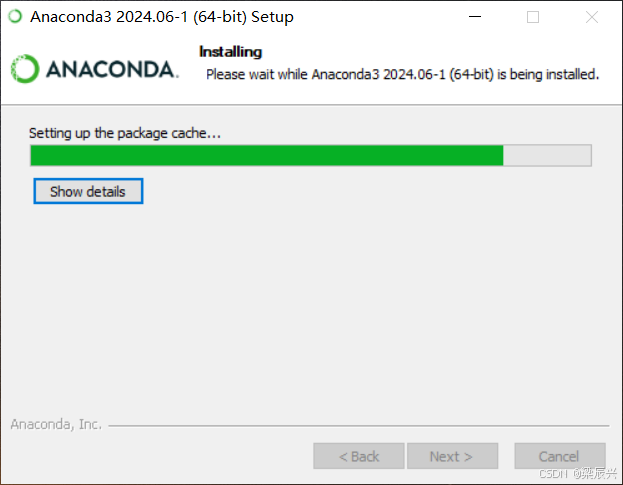Click the 'Setting up the package cache...' status text
Screen dimensions: 623x485
pos(125,133)
